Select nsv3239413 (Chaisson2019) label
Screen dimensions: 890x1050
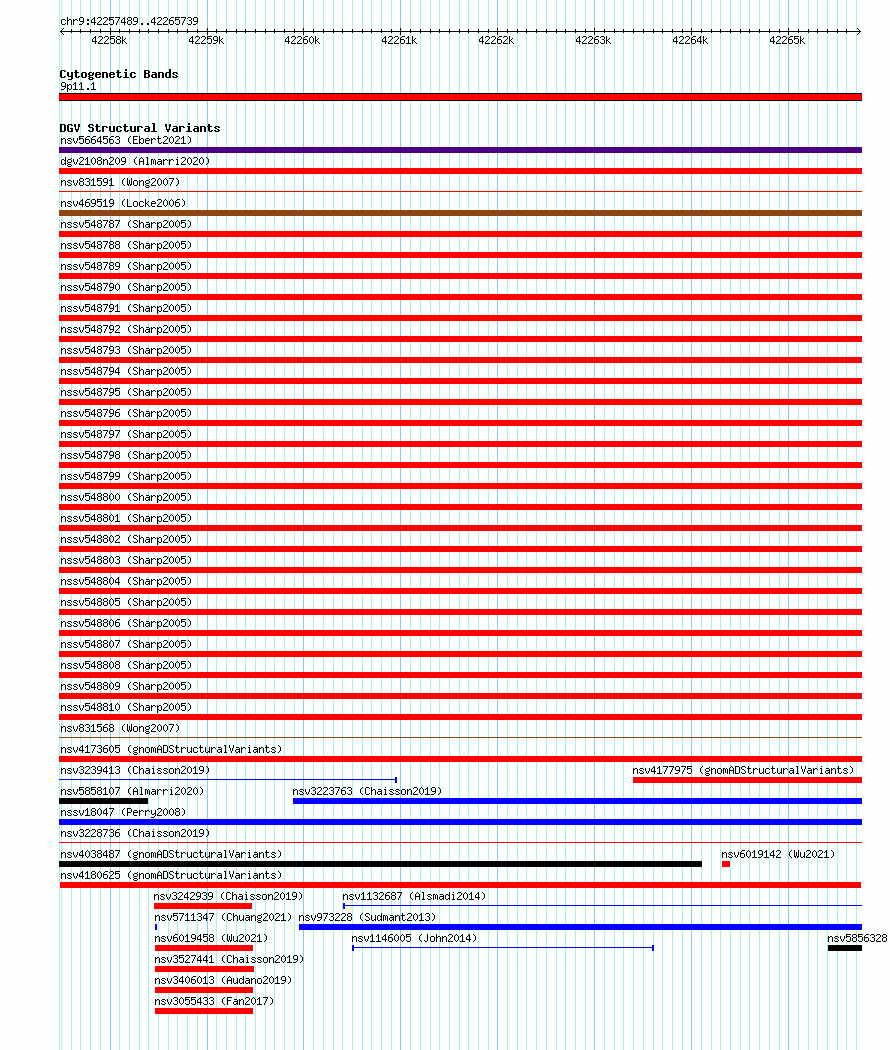point(135,770)
